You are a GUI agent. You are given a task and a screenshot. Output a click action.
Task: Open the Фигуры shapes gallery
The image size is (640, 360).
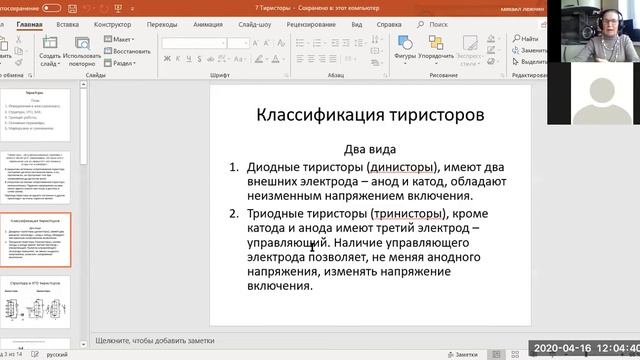coord(405,51)
